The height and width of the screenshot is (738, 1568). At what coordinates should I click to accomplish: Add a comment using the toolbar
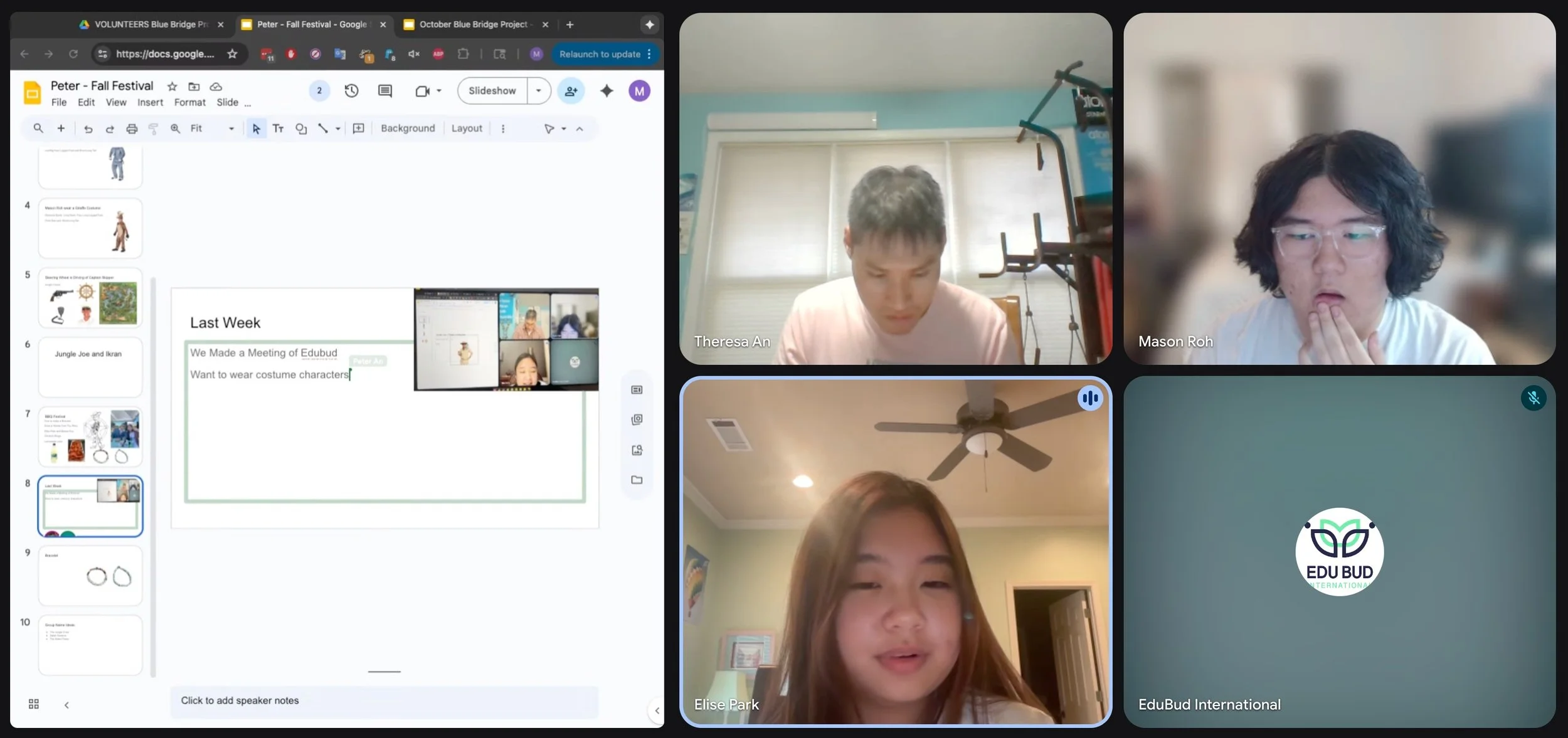click(x=358, y=129)
